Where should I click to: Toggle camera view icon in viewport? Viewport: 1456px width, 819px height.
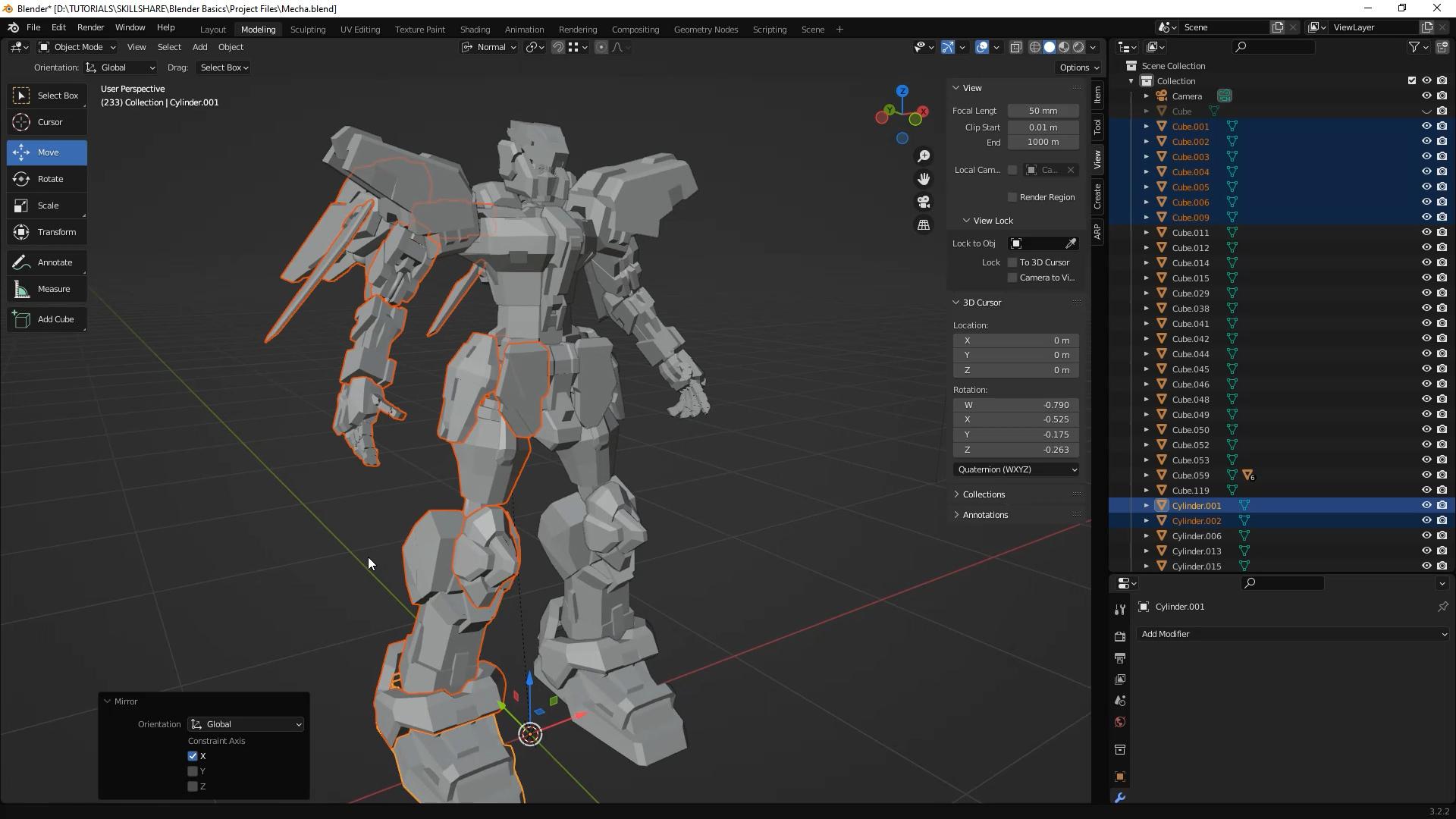924,202
